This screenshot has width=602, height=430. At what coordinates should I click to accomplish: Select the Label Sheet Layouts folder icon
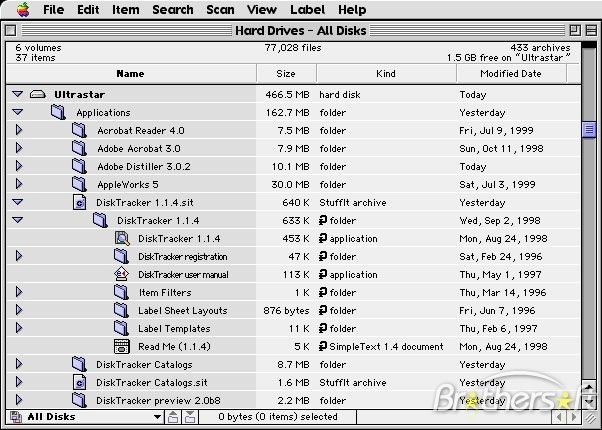tap(121, 310)
